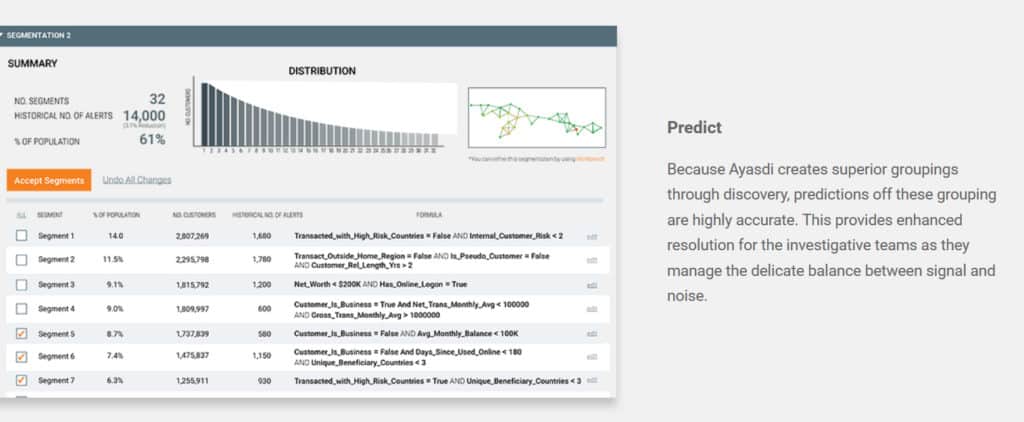Deselect the Segment 6 checkbox

[22, 356]
